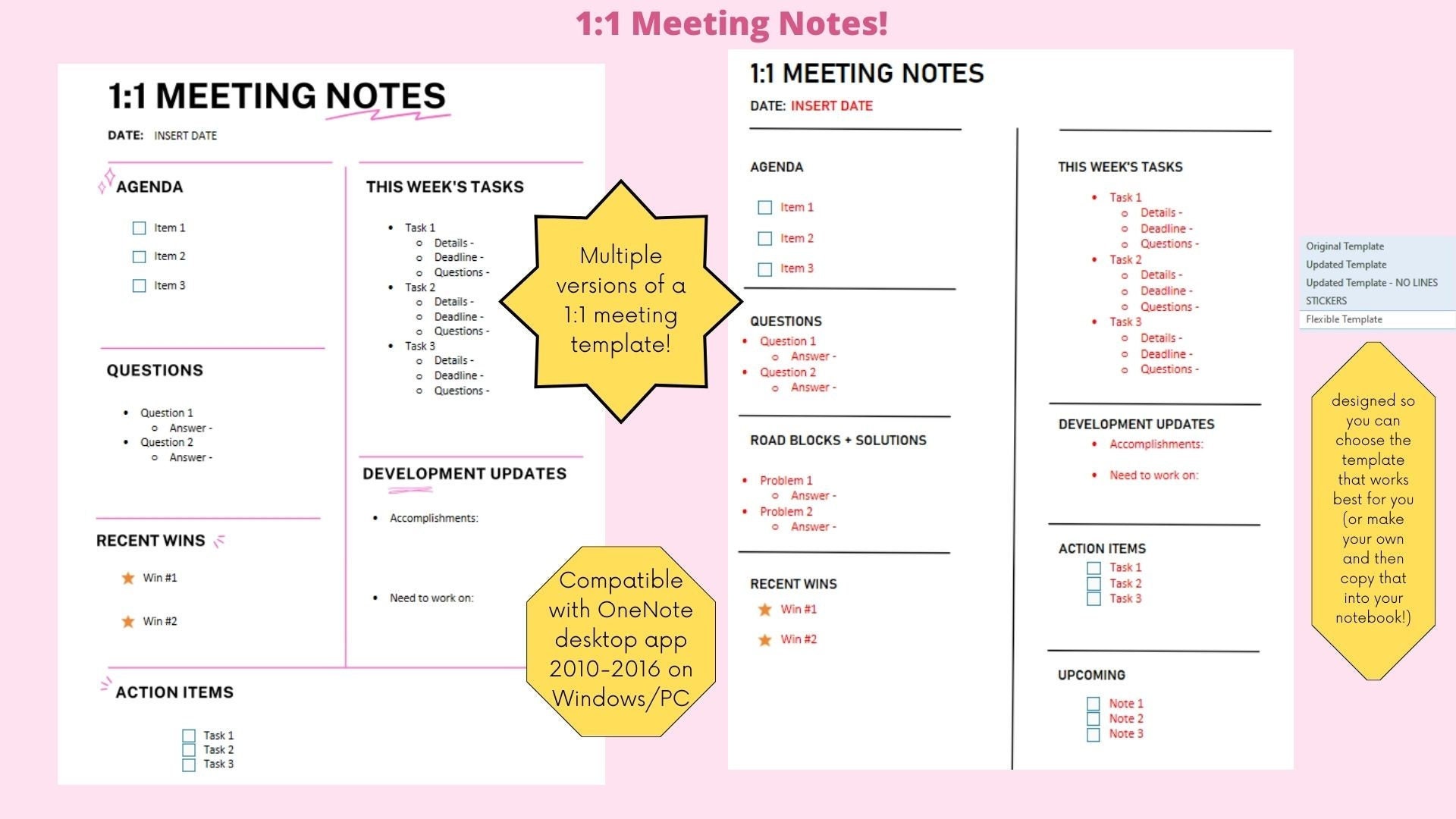
Task: Expand the Updated Template NO LINES option
Action: tap(1371, 281)
